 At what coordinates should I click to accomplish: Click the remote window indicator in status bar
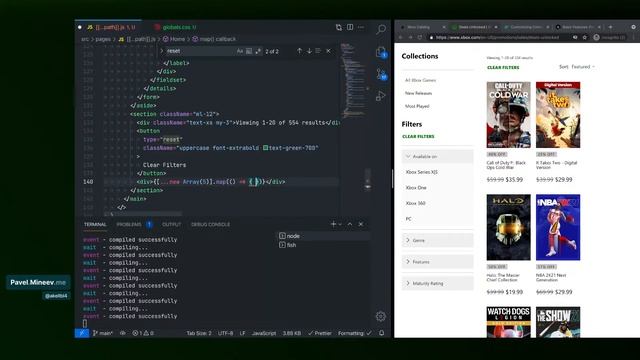[82, 333]
